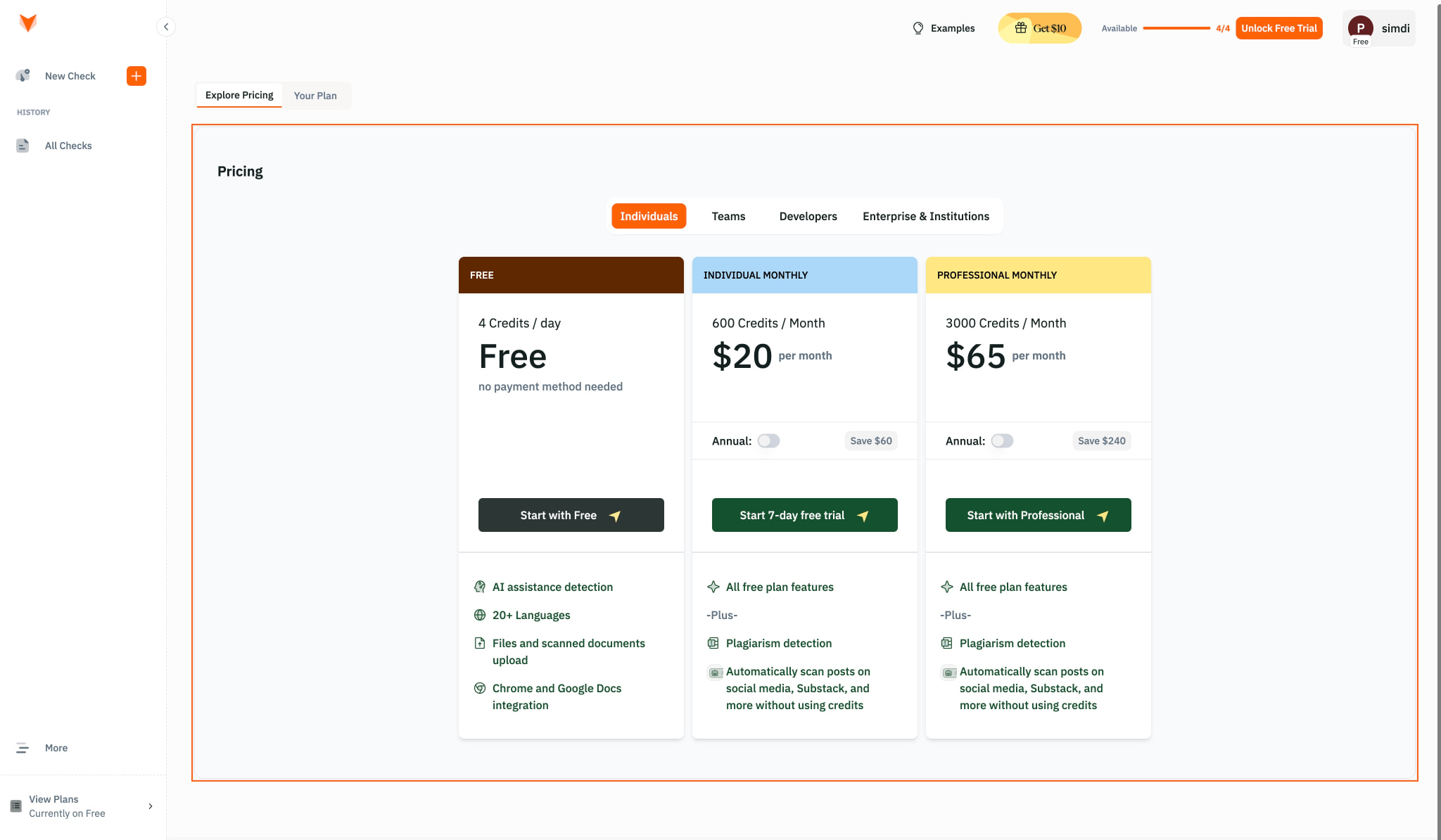Viewport: 1441px width, 840px height.
Task: Click the file upload icon in Free plan
Action: tap(480, 643)
